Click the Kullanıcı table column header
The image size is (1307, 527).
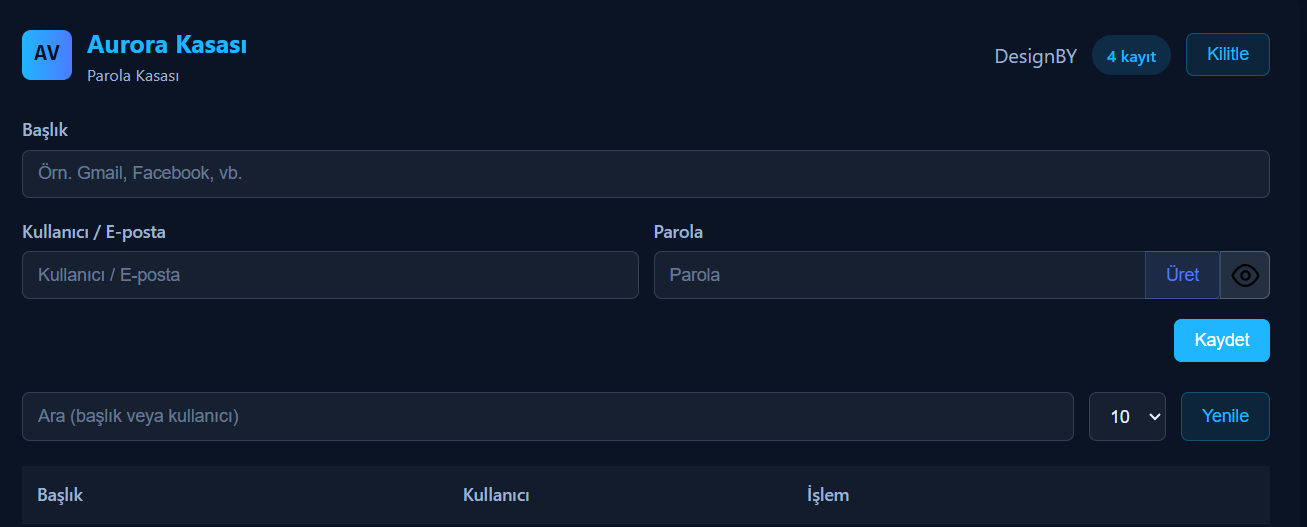point(496,495)
